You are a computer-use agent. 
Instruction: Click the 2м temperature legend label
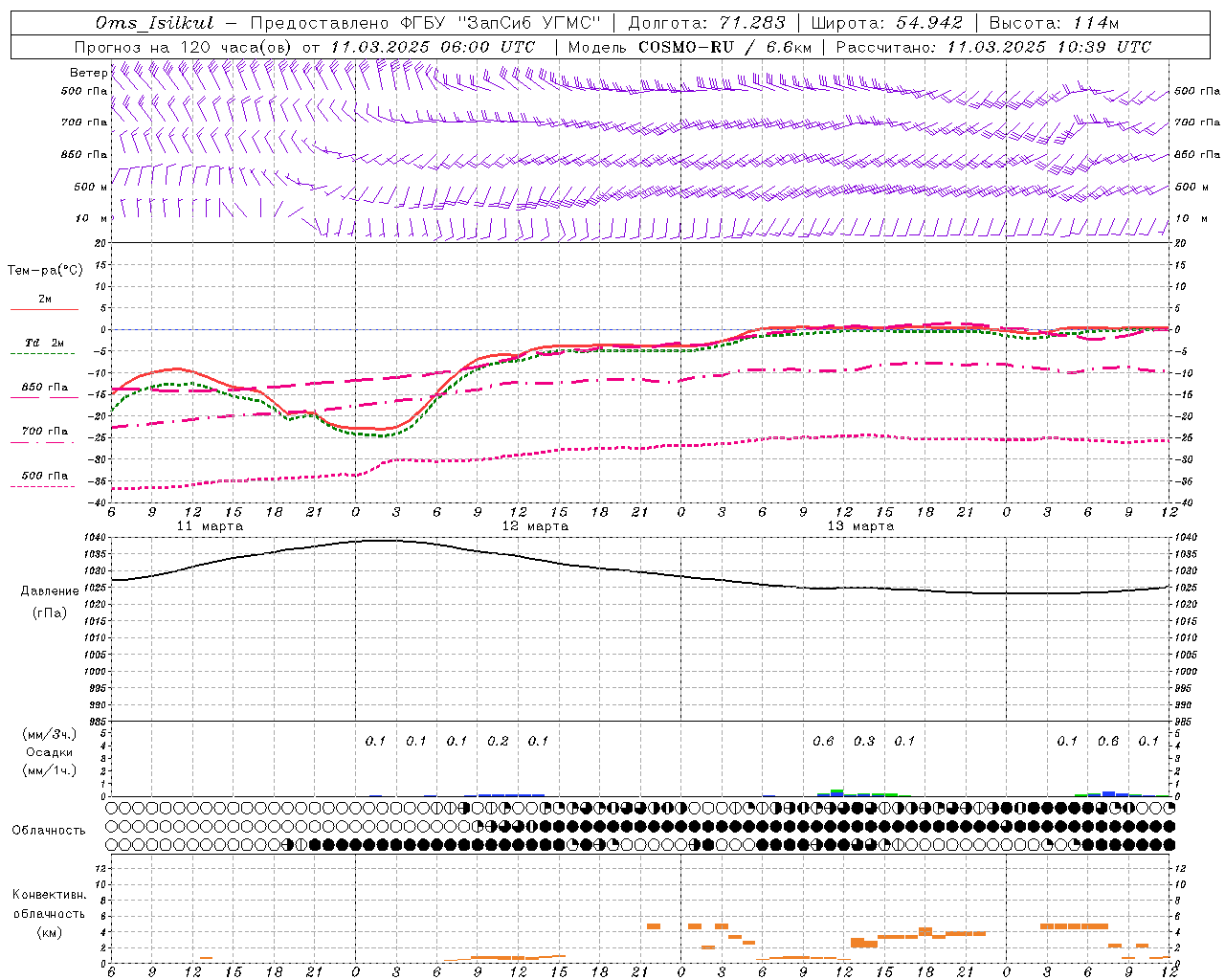pyautogui.click(x=45, y=299)
